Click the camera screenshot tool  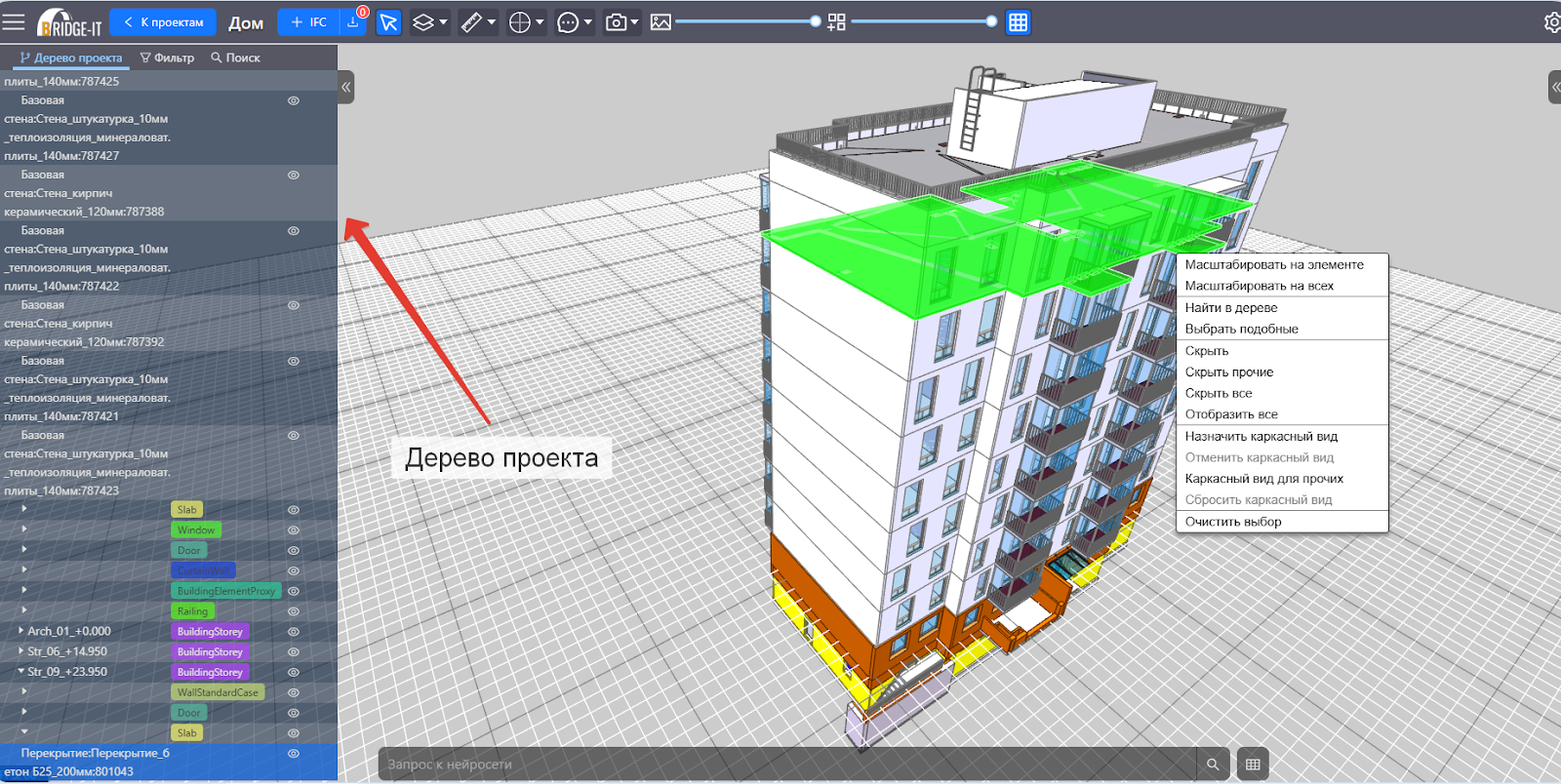pyautogui.click(x=621, y=22)
